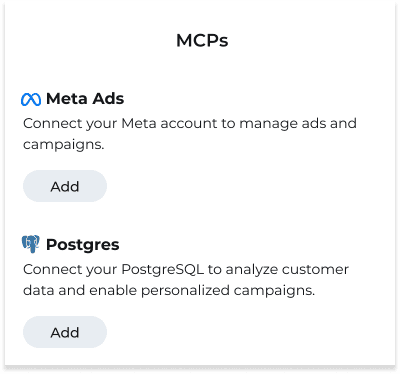
Task: Click the word "PostgreSQL" in the description
Action: click(162, 269)
